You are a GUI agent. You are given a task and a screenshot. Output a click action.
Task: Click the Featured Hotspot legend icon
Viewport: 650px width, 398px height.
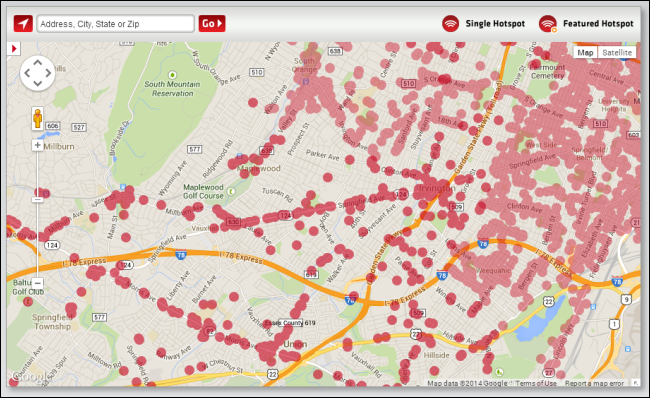[x=548, y=24]
